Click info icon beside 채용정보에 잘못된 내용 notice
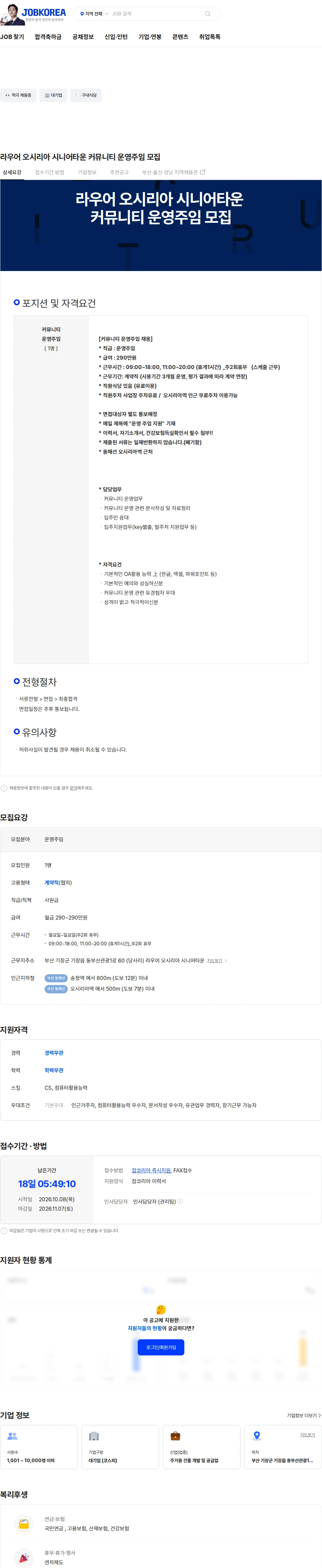322x1568 pixels. click(x=4, y=788)
